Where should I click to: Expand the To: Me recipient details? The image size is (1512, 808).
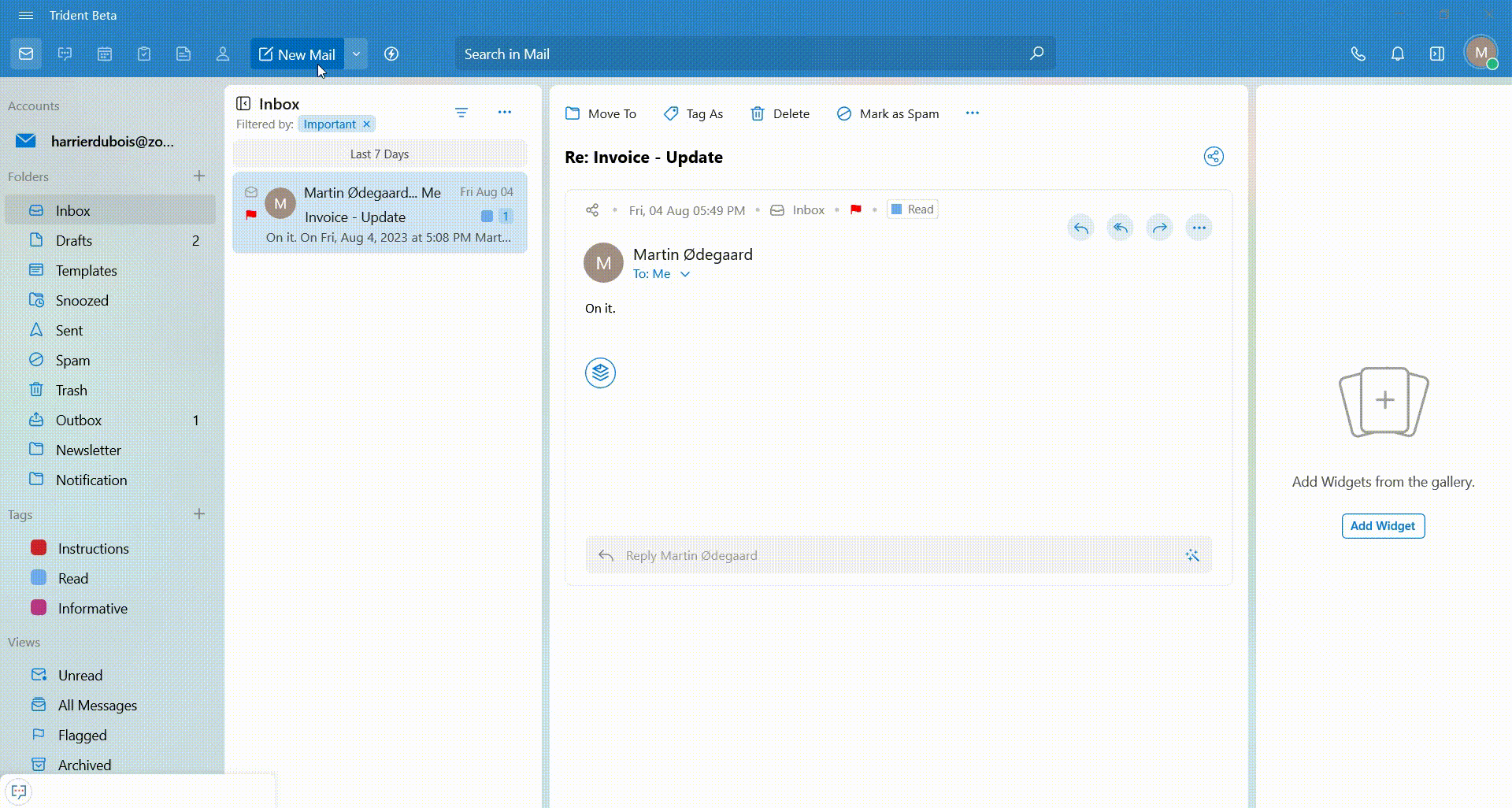685,274
